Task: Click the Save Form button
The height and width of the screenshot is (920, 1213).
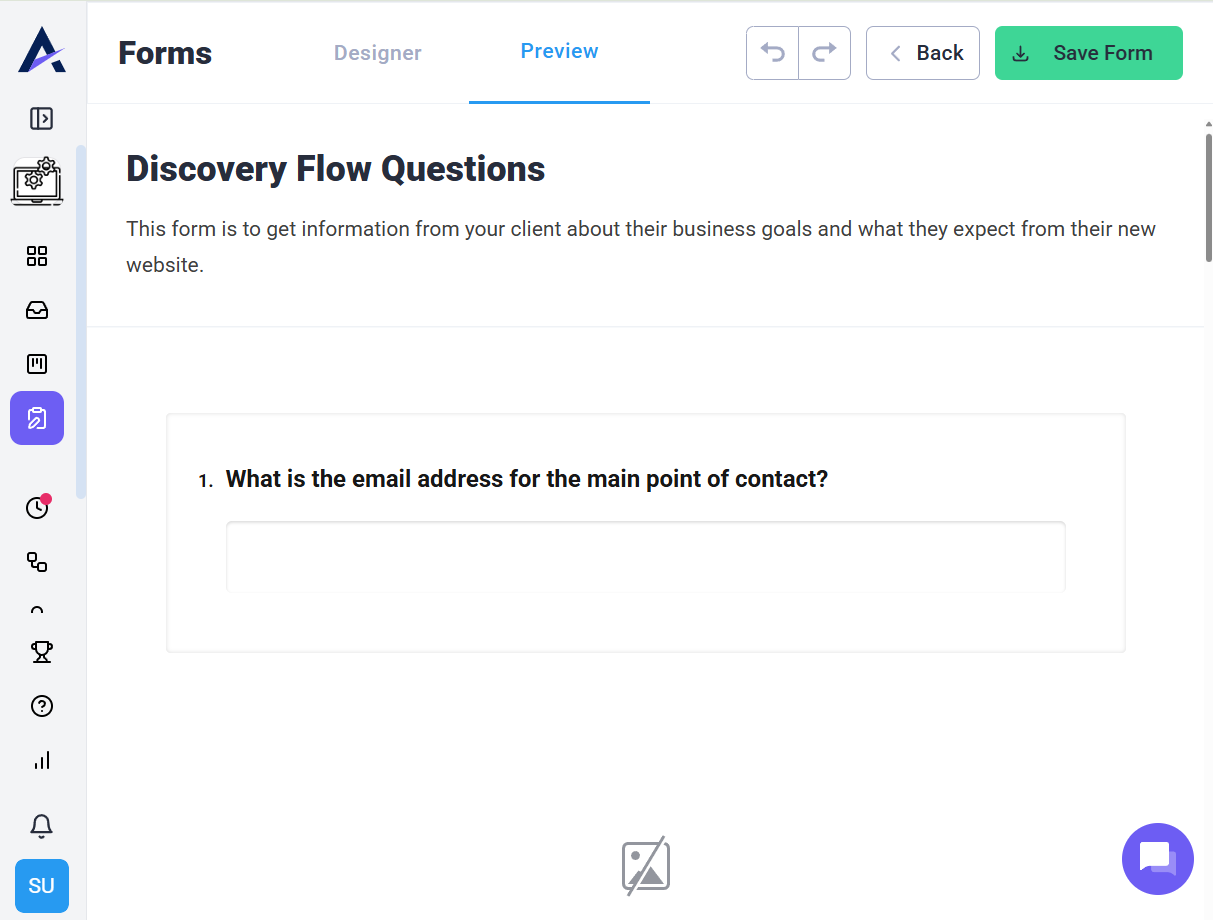Action: point(1089,53)
